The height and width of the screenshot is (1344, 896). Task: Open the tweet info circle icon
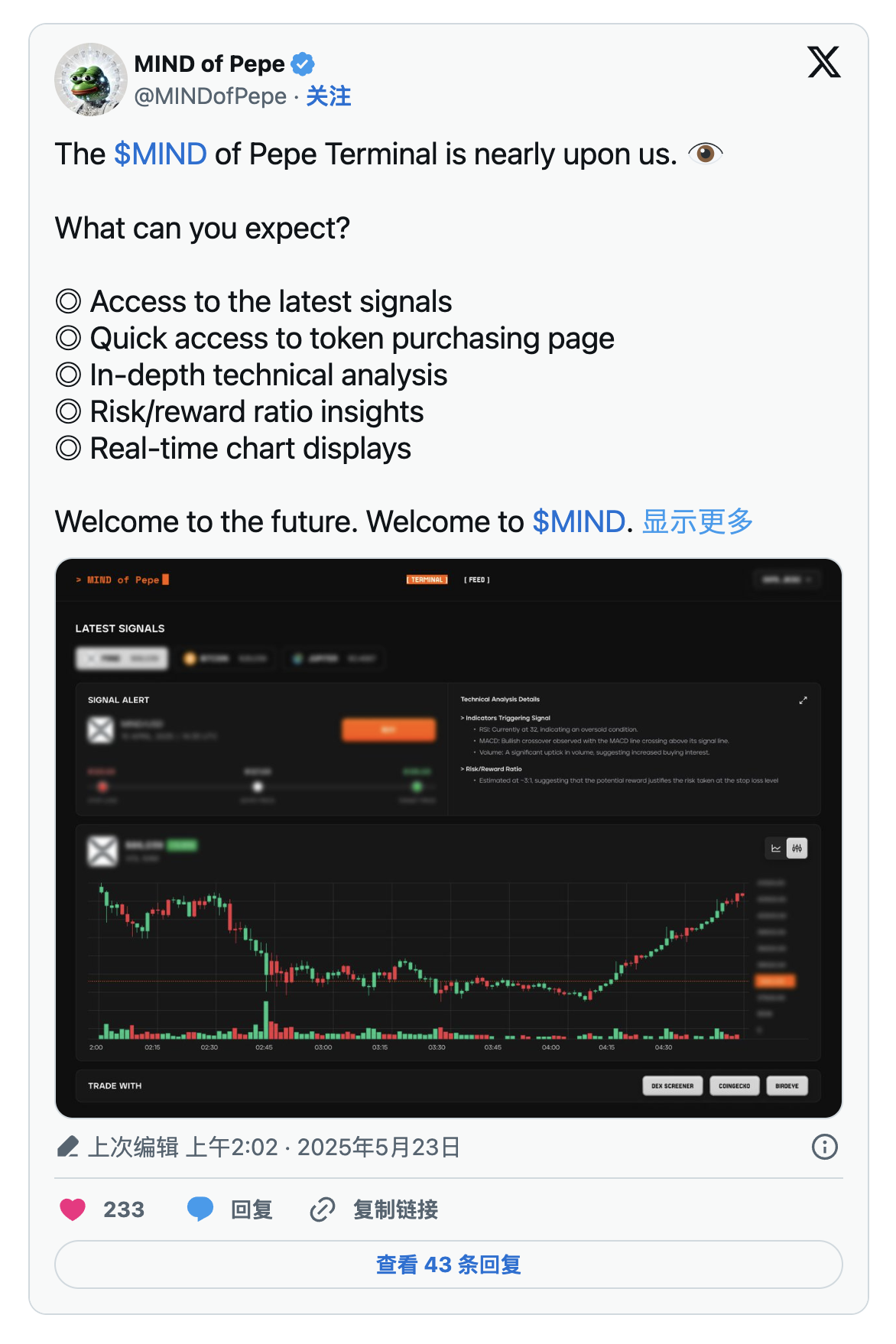point(824,1147)
